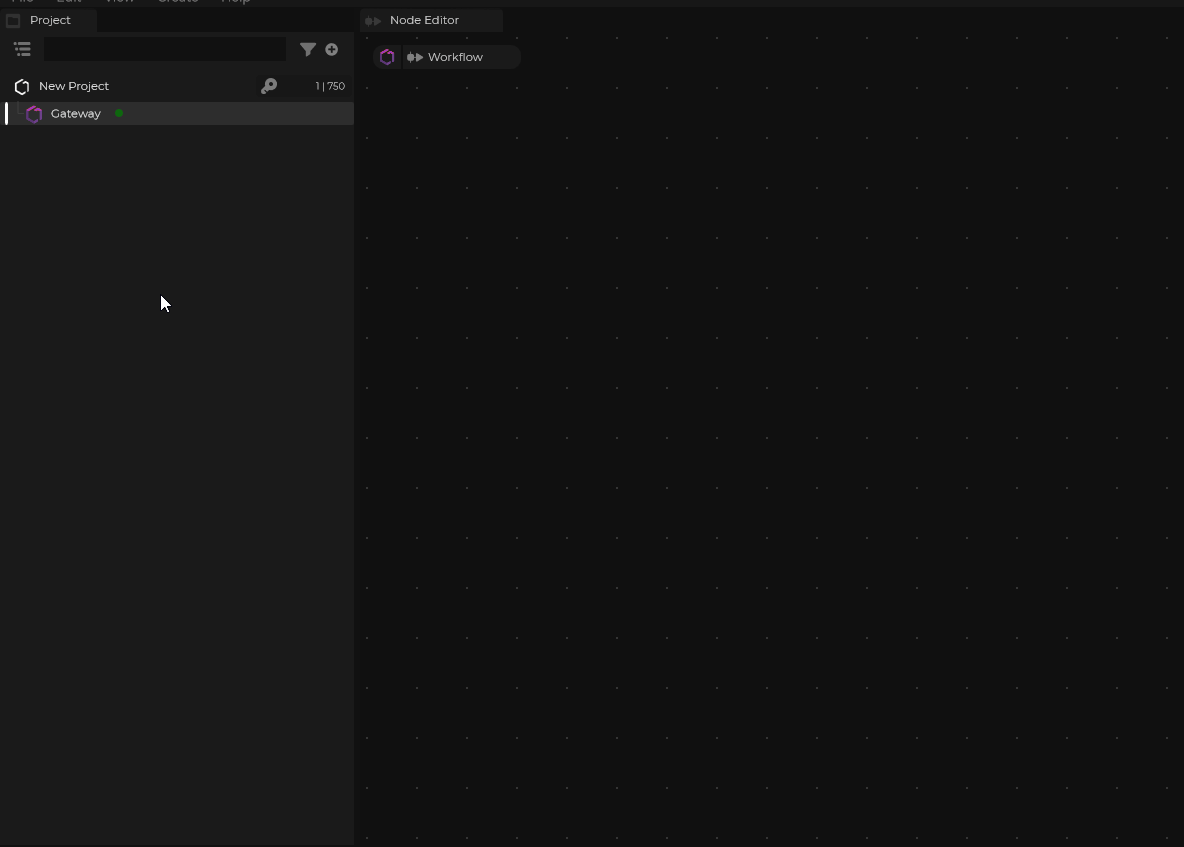Click empty node editor canvas area
Viewport: 1184px width, 847px height.
(770, 450)
